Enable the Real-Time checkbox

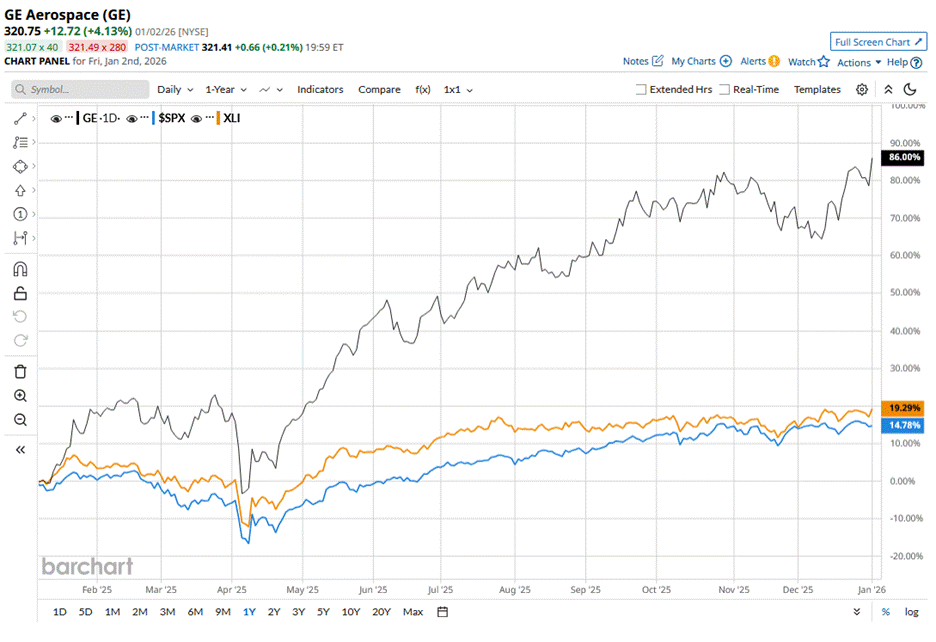coord(724,90)
